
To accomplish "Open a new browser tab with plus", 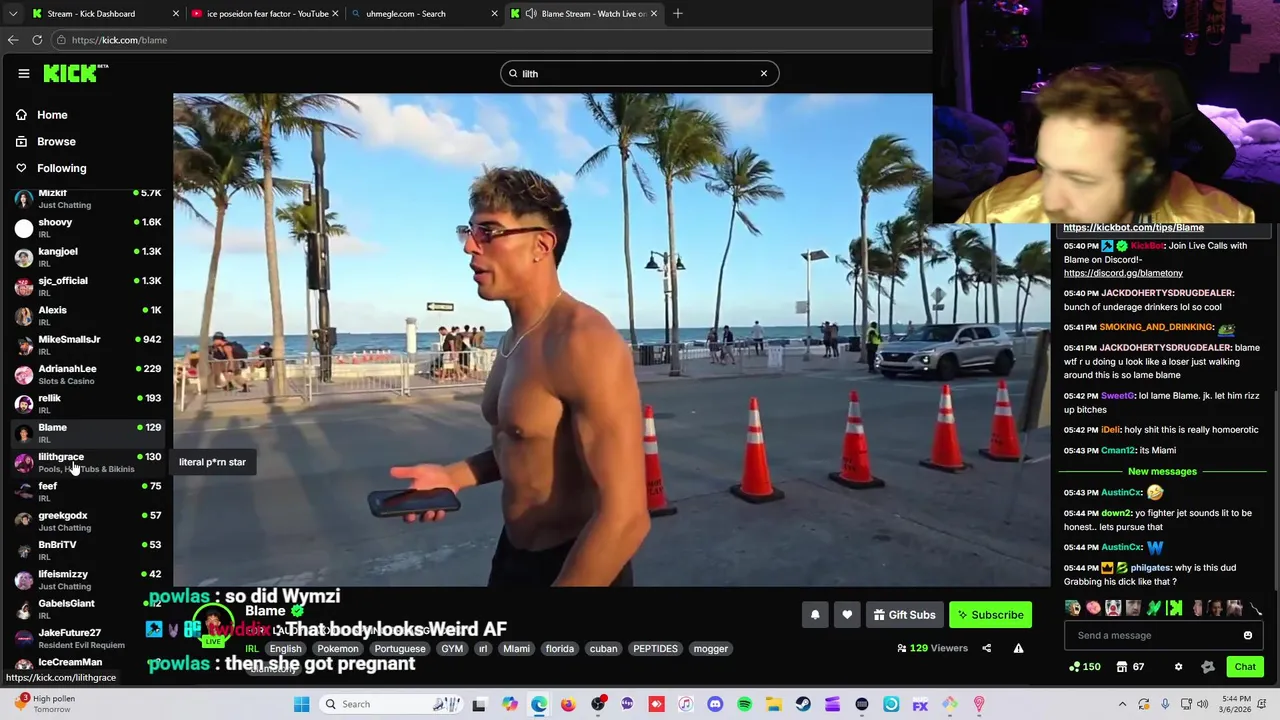I will point(677,13).
